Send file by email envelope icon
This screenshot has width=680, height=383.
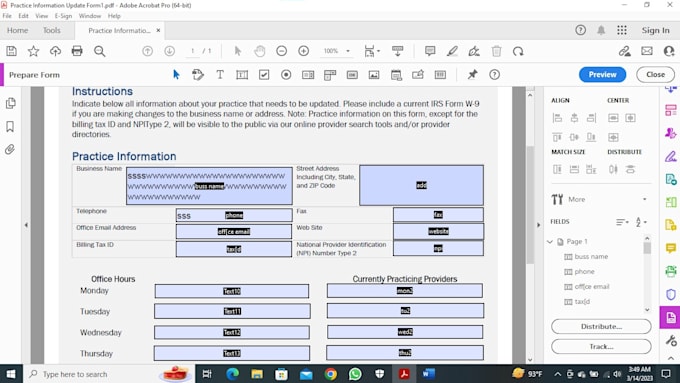pyautogui.click(x=647, y=51)
